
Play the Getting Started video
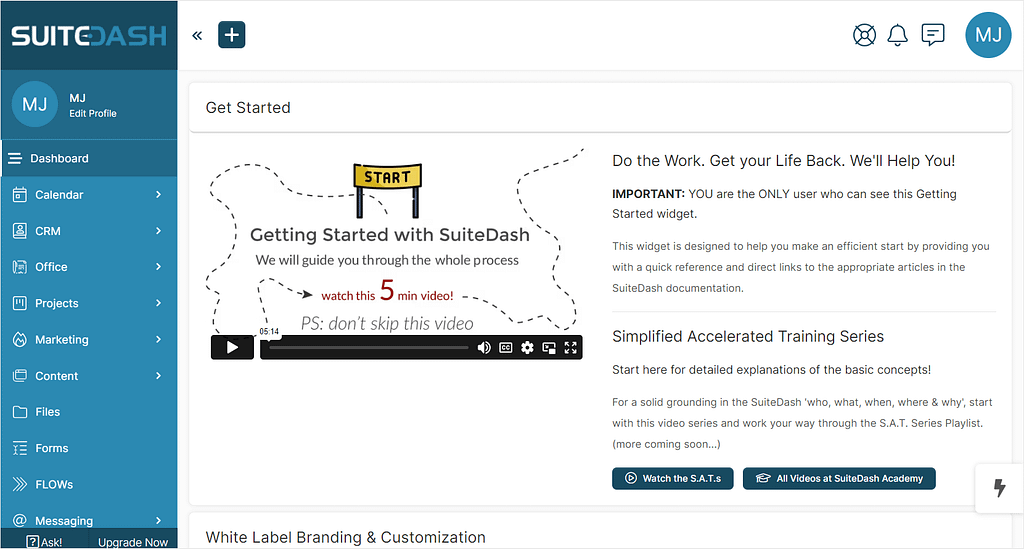(x=232, y=347)
